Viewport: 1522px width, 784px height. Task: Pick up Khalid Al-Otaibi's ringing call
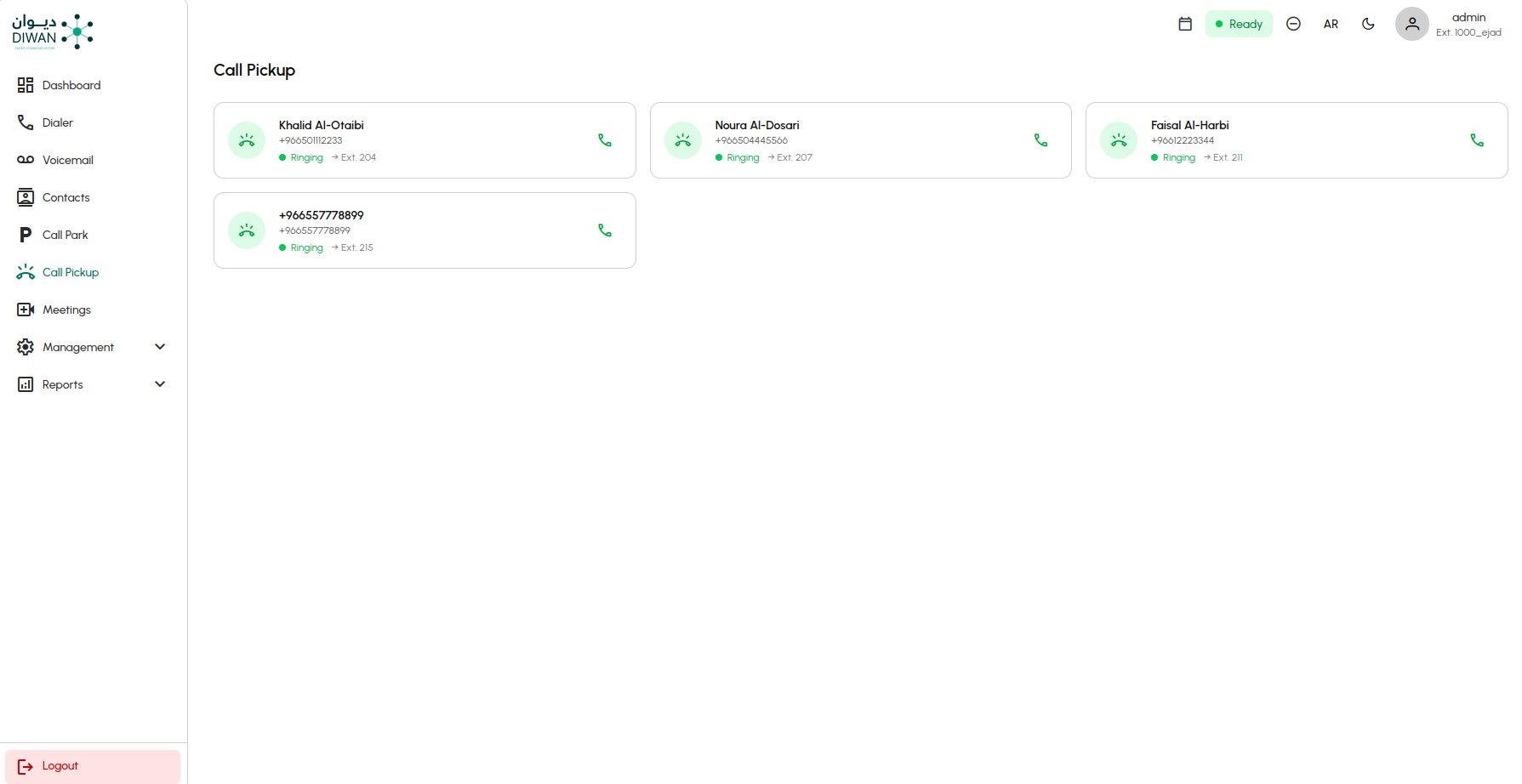[x=604, y=140]
